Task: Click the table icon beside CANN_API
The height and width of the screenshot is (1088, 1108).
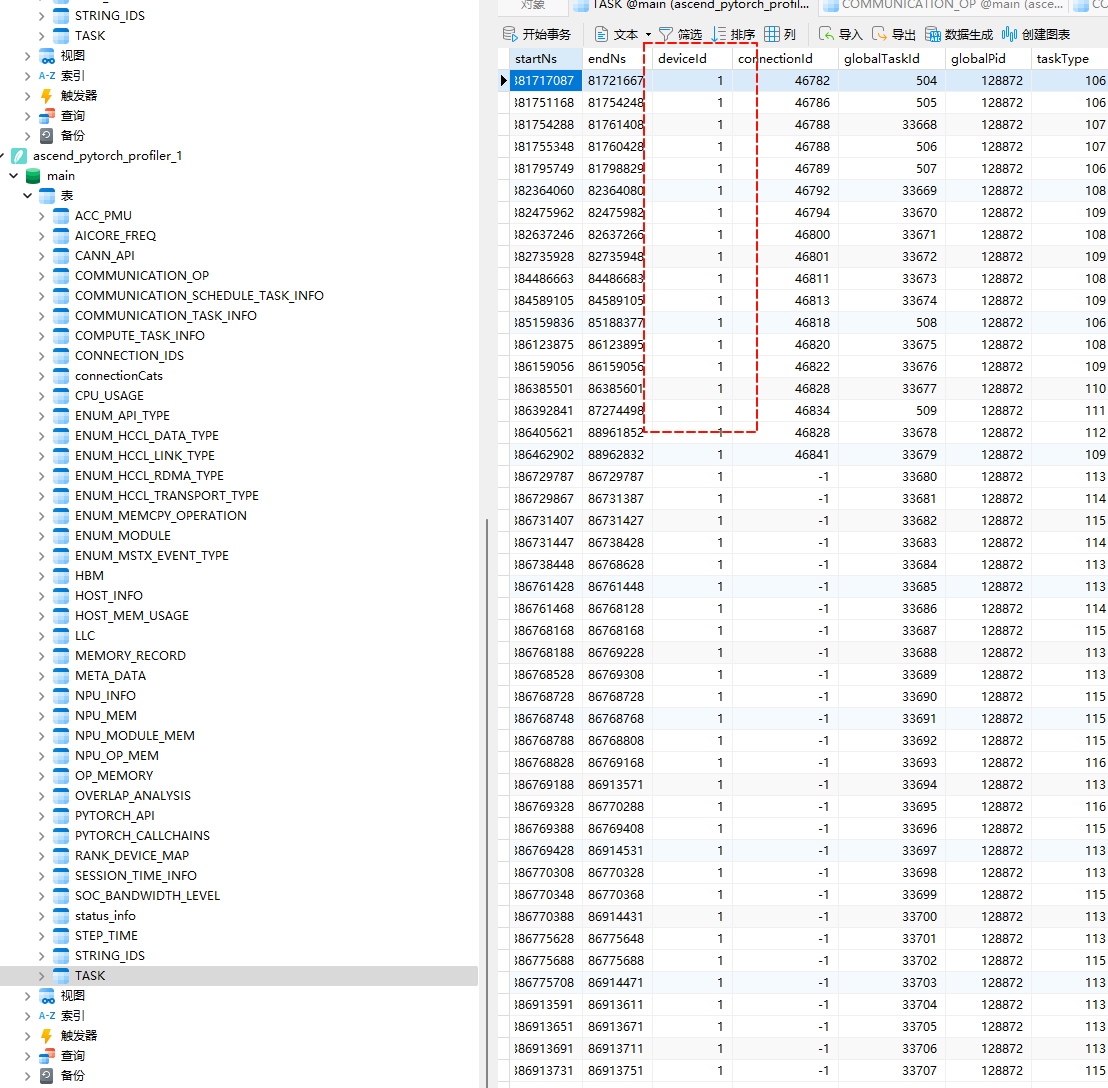Action: click(x=61, y=256)
